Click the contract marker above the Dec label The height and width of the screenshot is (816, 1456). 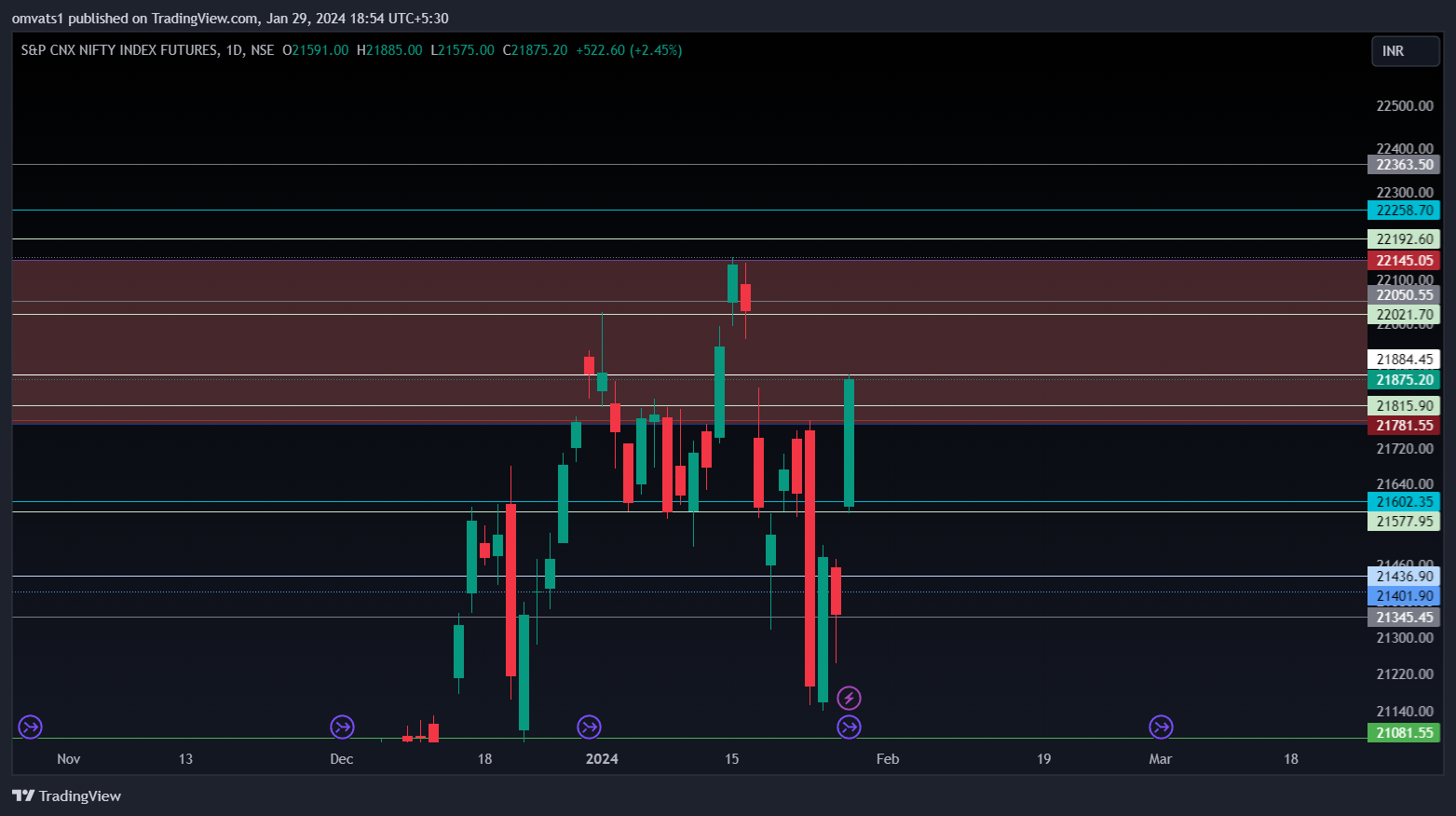pyautogui.click(x=342, y=727)
